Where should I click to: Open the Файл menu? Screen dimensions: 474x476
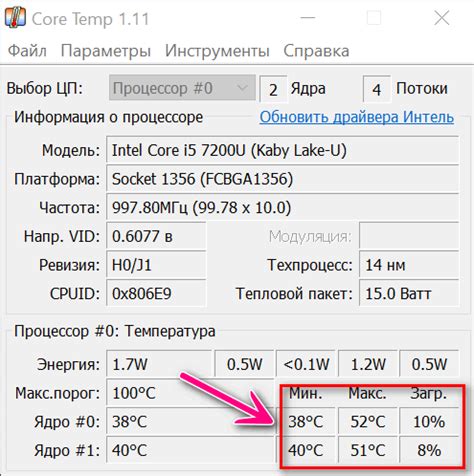27,51
